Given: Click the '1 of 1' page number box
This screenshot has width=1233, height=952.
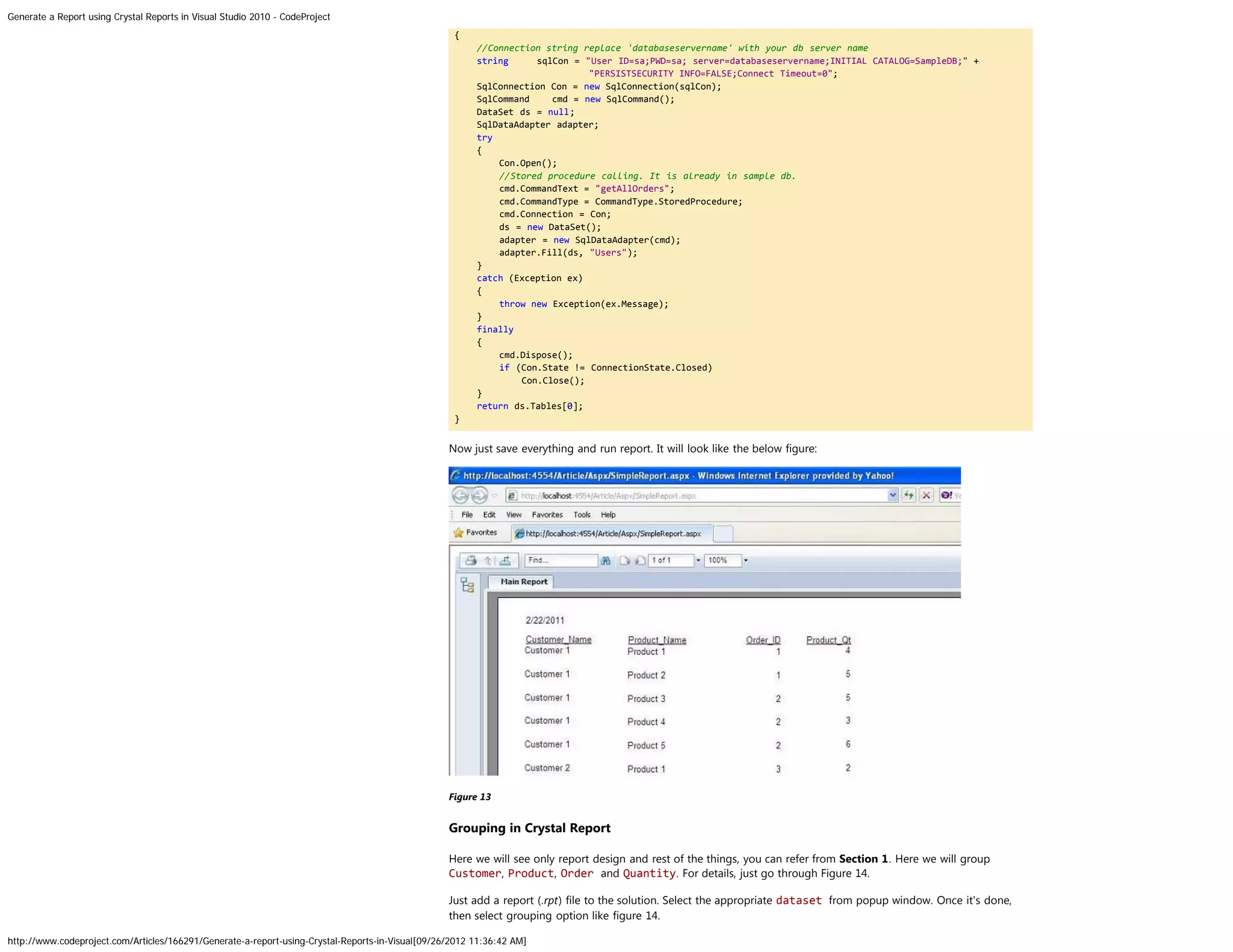Looking at the screenshot, I should click(671, 560).
